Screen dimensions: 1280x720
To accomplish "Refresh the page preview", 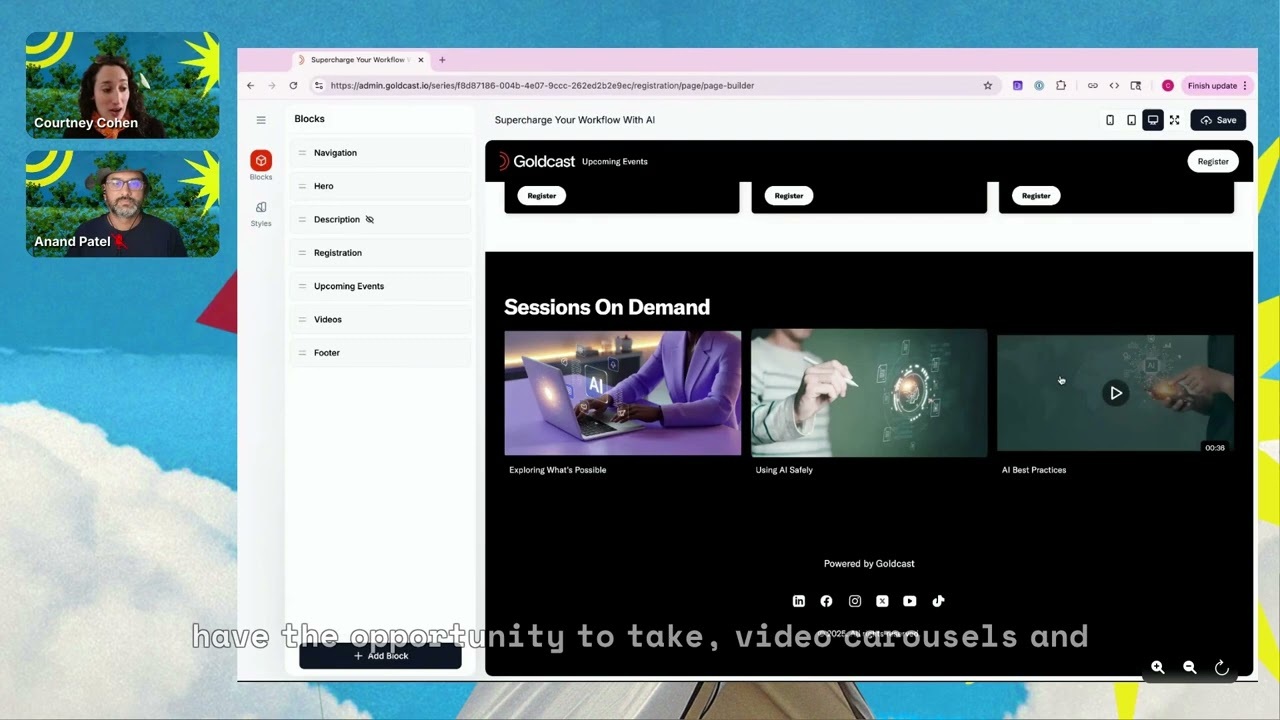I will coord(1221,667).
